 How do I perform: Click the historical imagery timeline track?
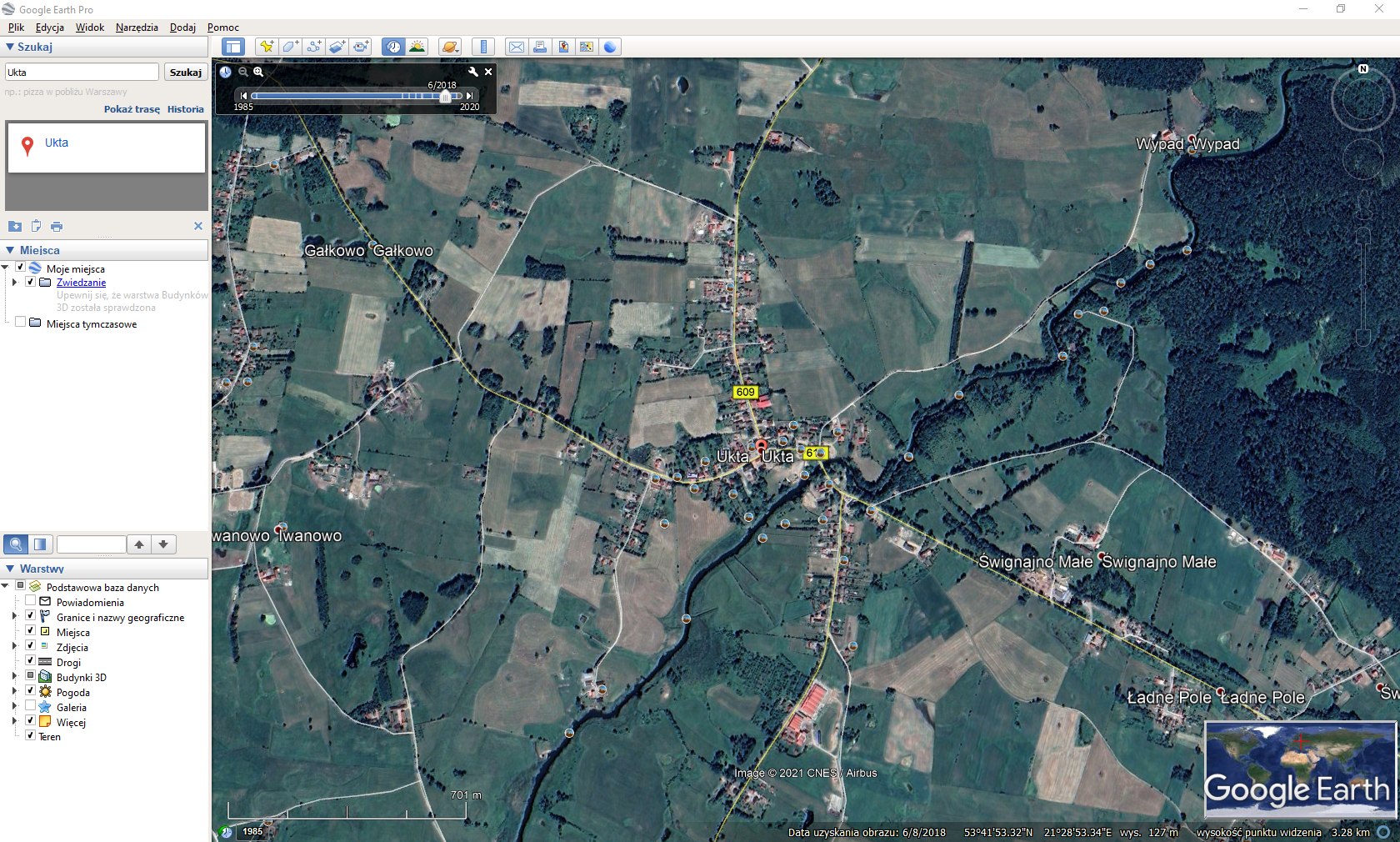(357, 96)
